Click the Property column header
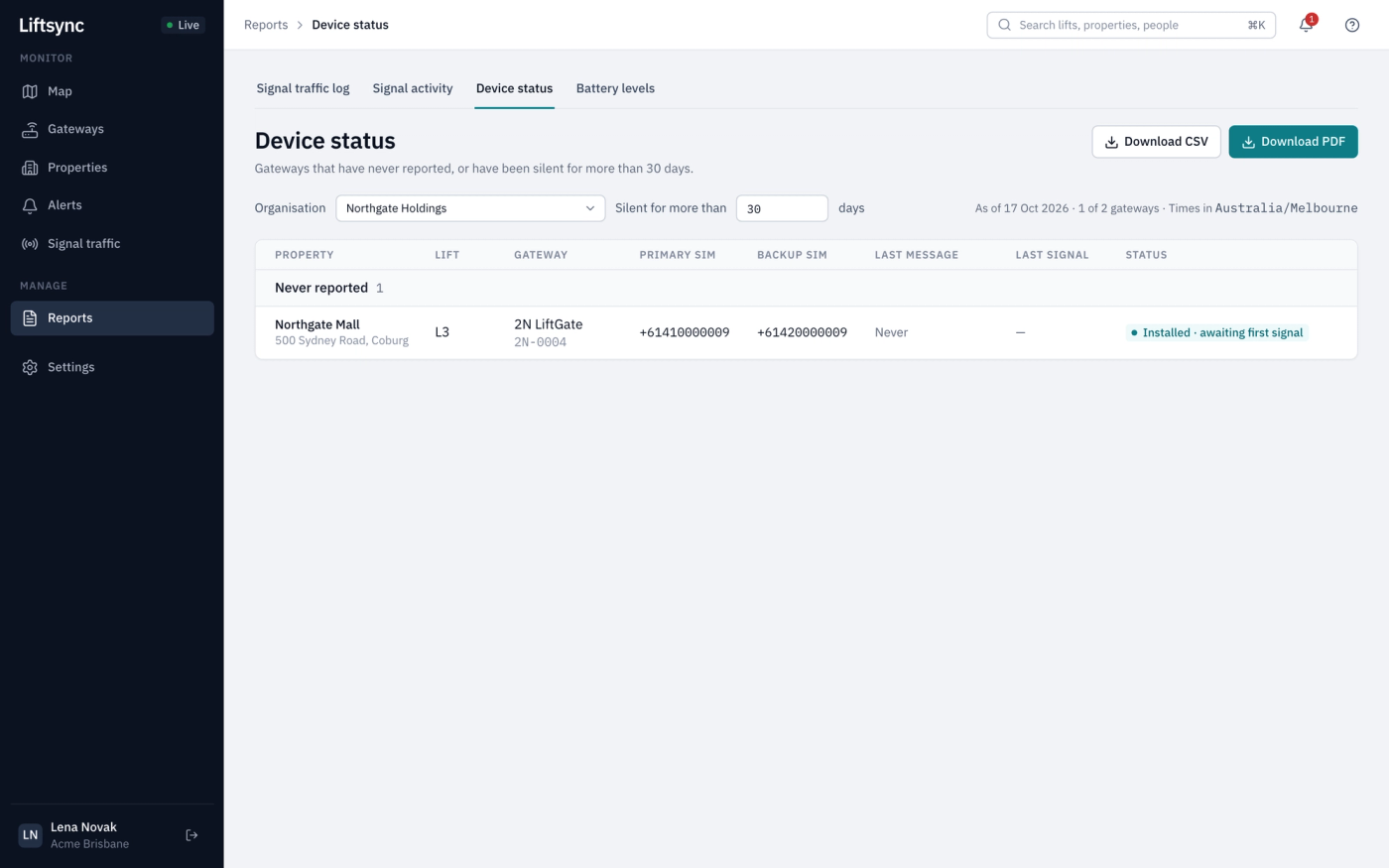 tap(305, 255)
